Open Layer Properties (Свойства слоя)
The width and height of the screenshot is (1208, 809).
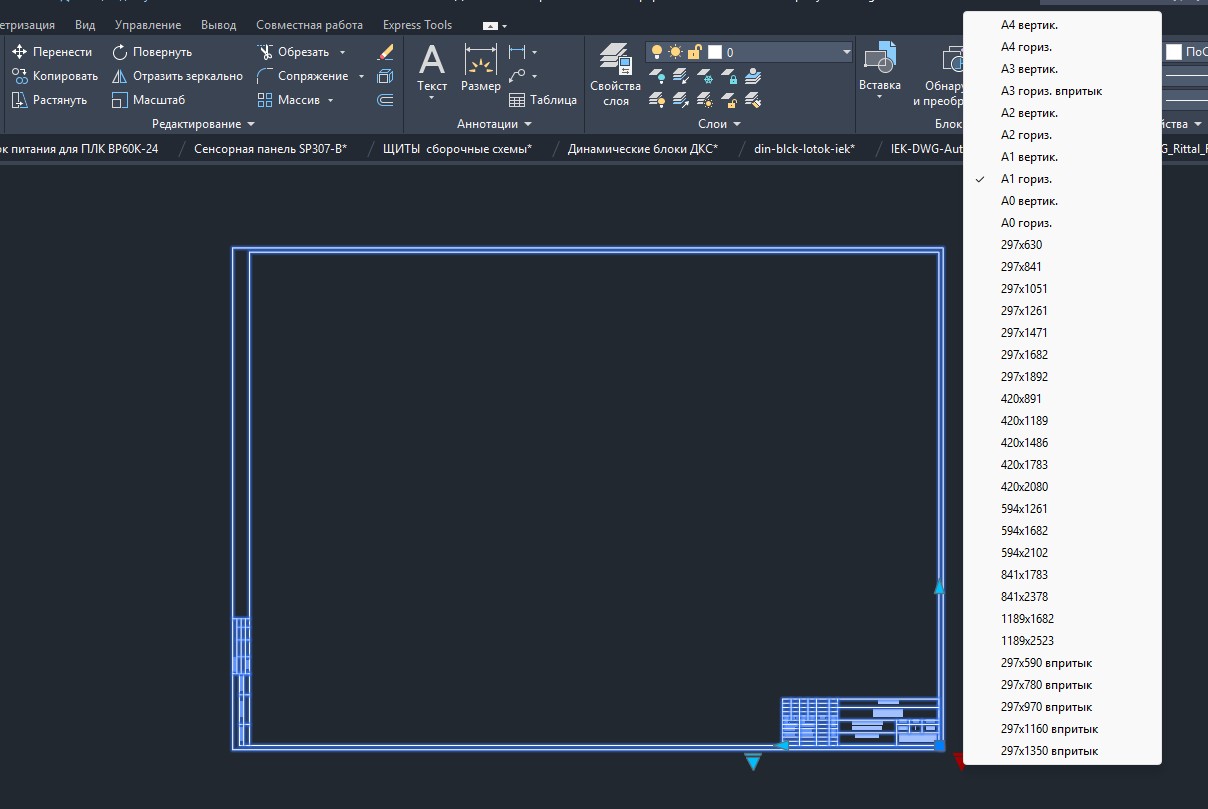616,75
